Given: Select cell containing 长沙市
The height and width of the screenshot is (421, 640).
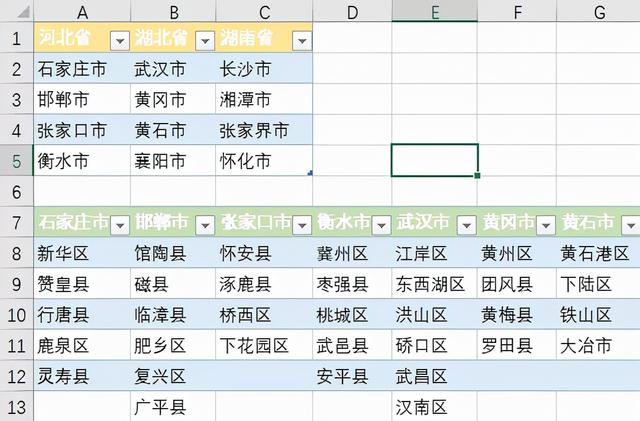Looking at the screenshot, I should point(264,69).
